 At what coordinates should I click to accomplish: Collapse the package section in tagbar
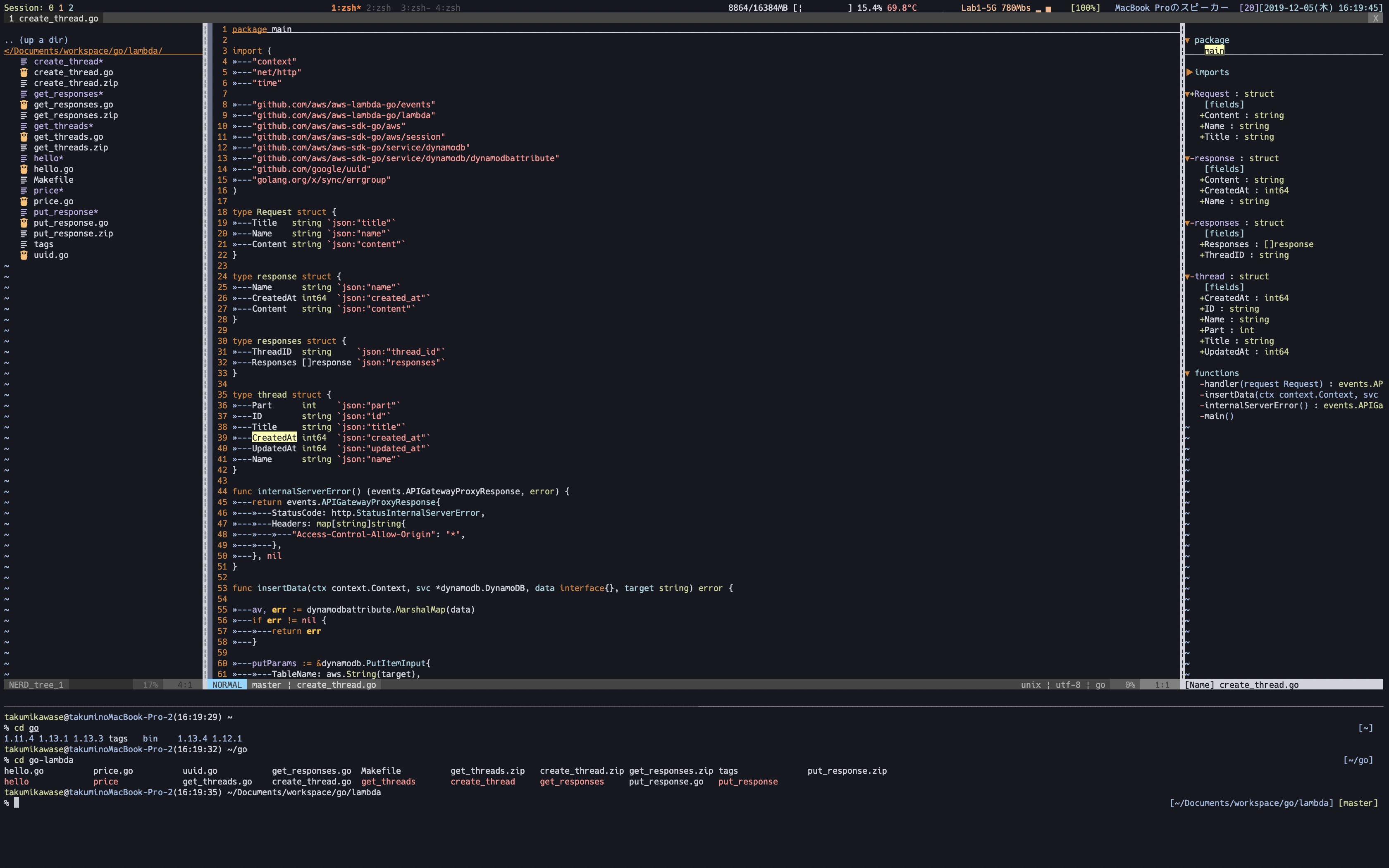click(1188, 40)
